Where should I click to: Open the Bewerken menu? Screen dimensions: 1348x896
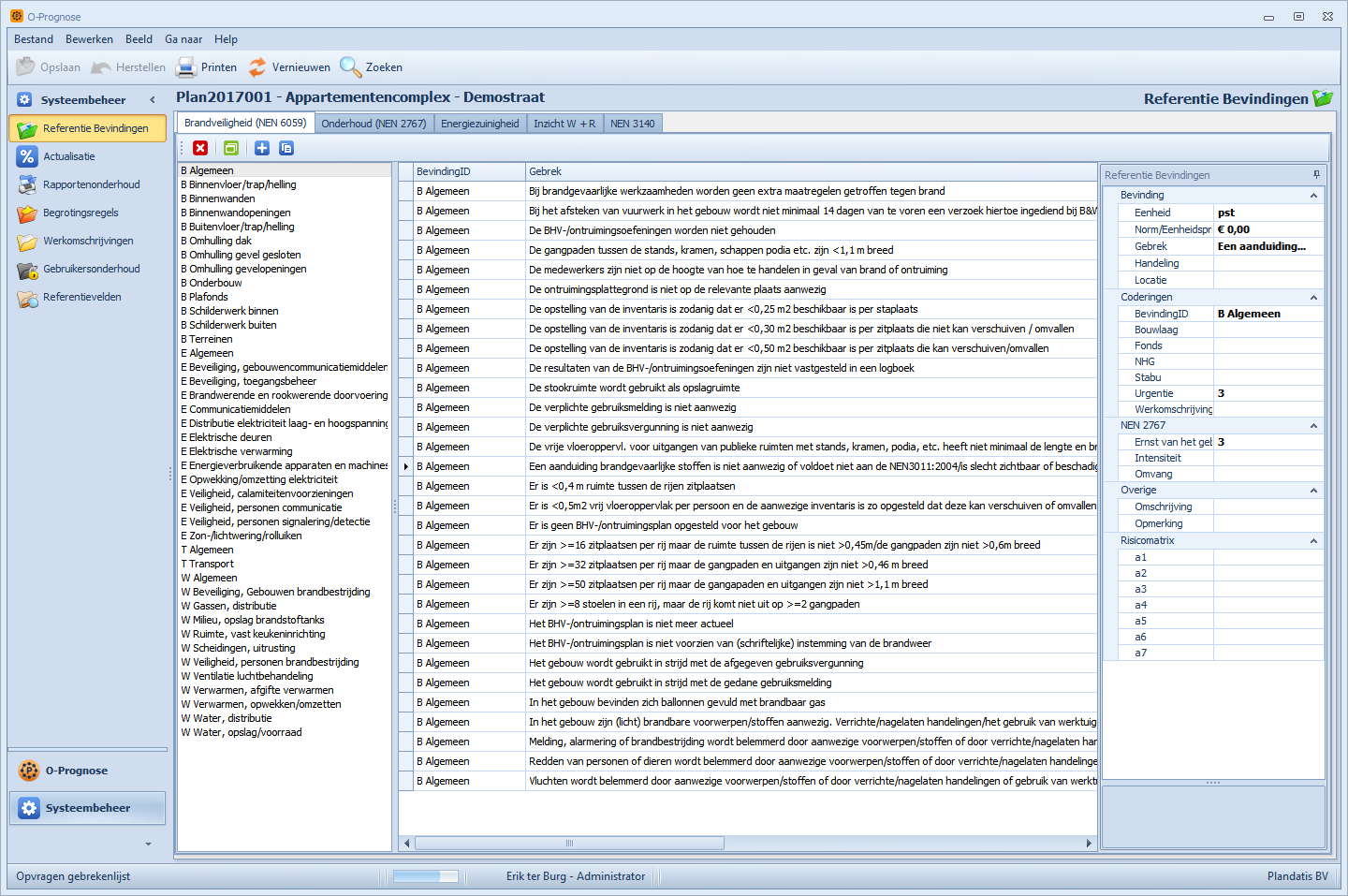click(89, 39)
